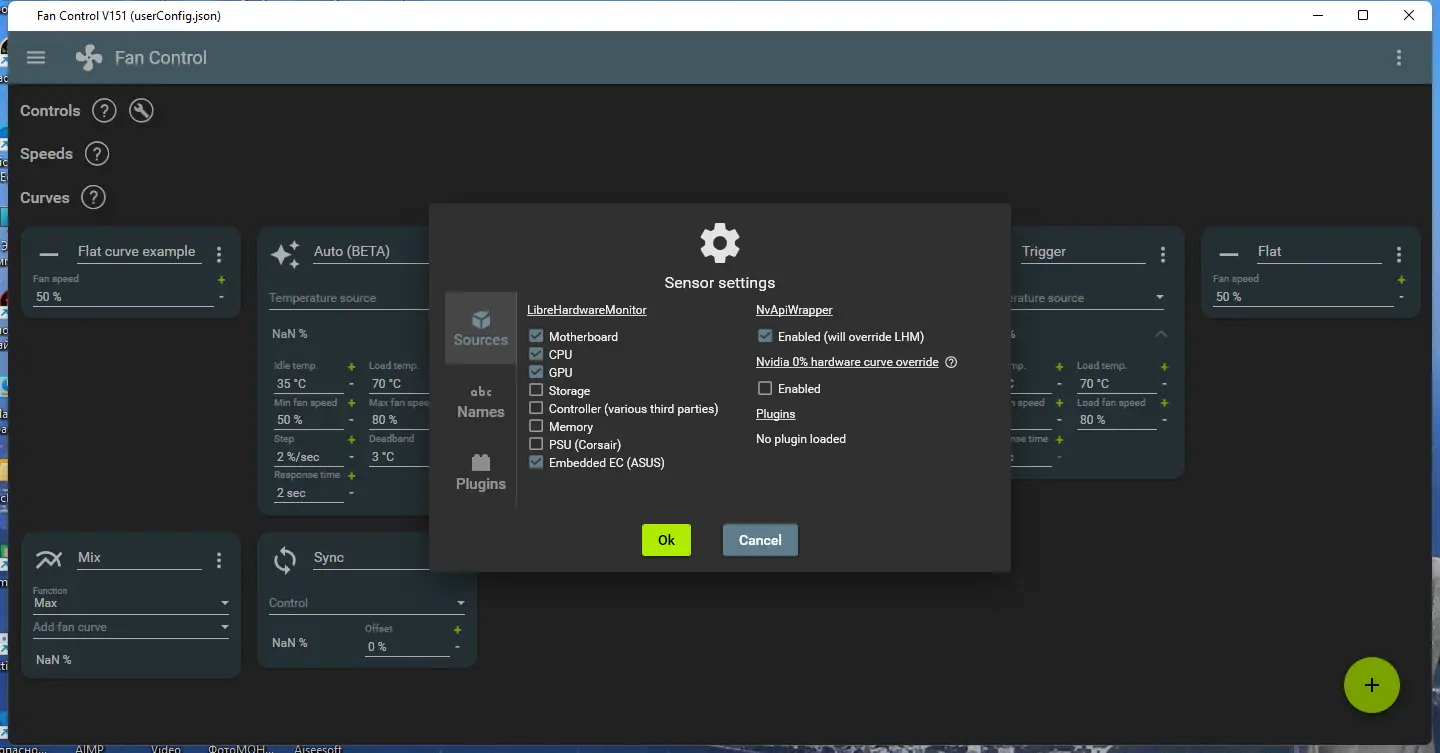Image resolution: width=1440 pixels, height=753 pixels.
Task: Edit the Deadband 3 °C field
Action: 400,457
